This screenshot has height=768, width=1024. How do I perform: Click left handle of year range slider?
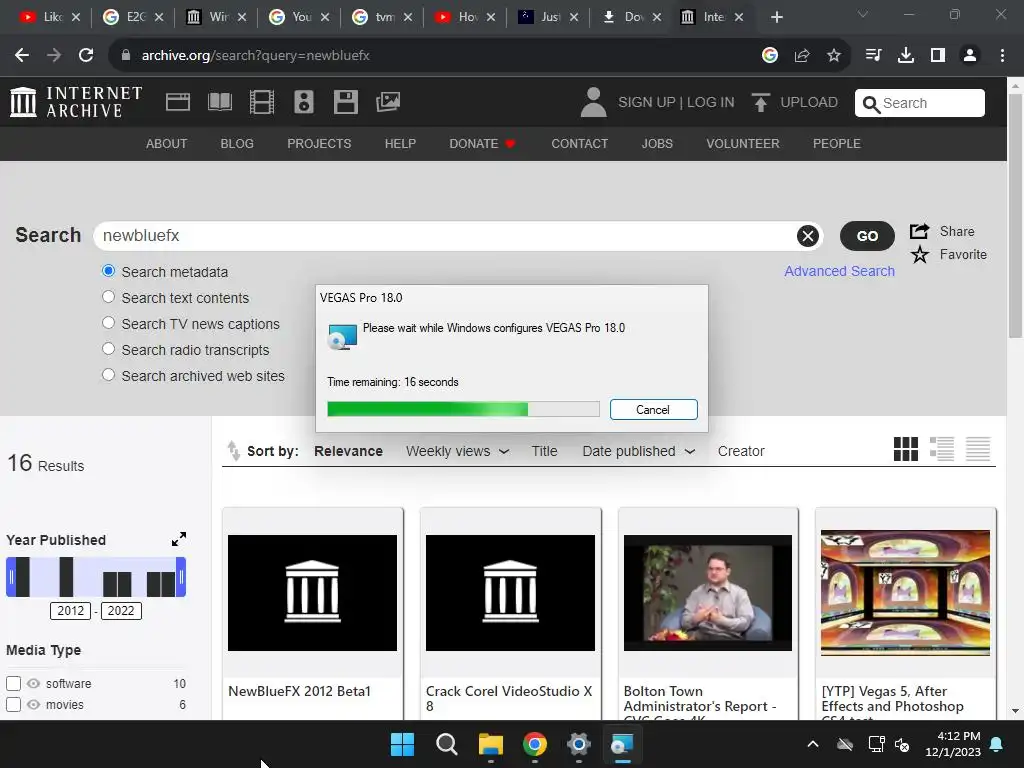tap(10, 577)
